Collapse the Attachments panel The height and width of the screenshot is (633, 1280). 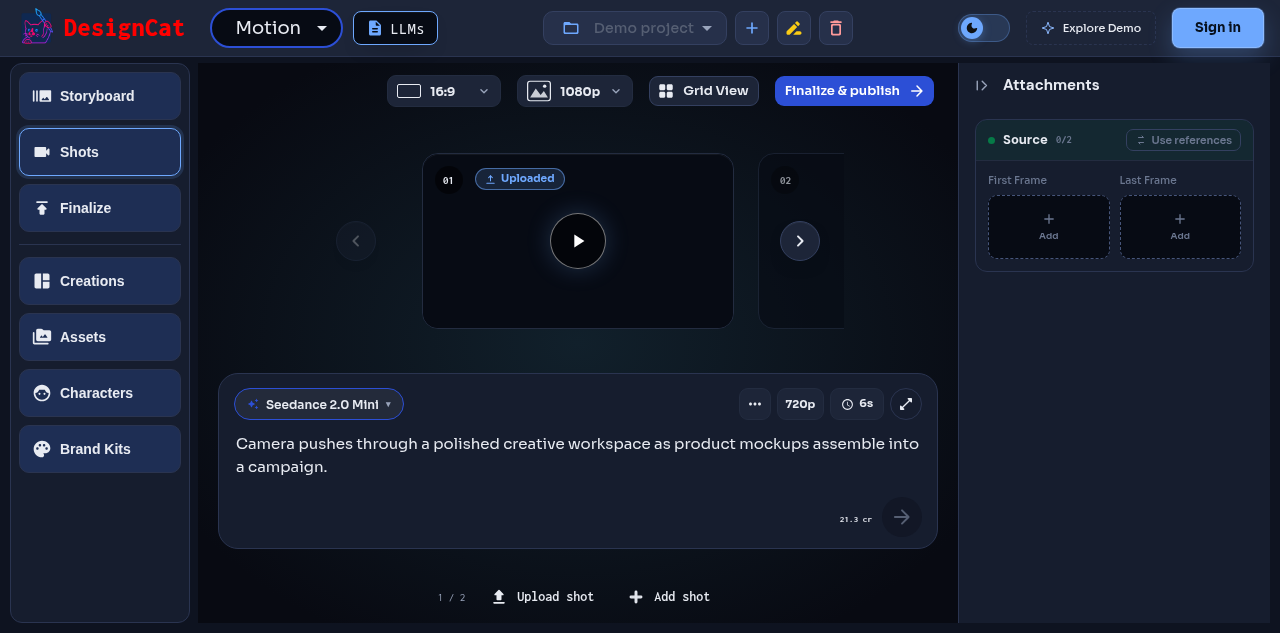coord(982,86)
